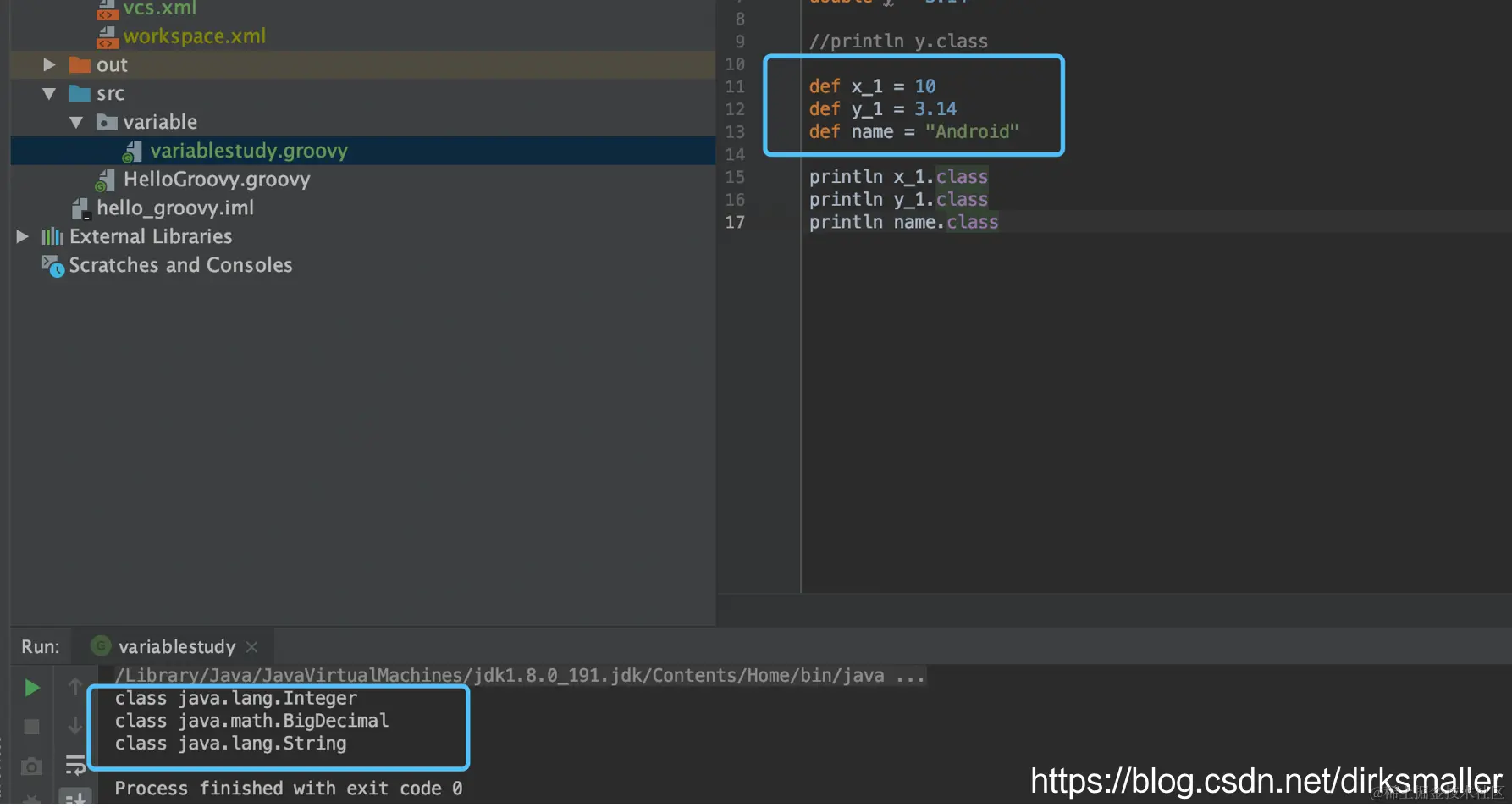Screen dimensions: 1512x808
Task: Click the java command path line
Action: pyautogui.click(x=520, y=676)
